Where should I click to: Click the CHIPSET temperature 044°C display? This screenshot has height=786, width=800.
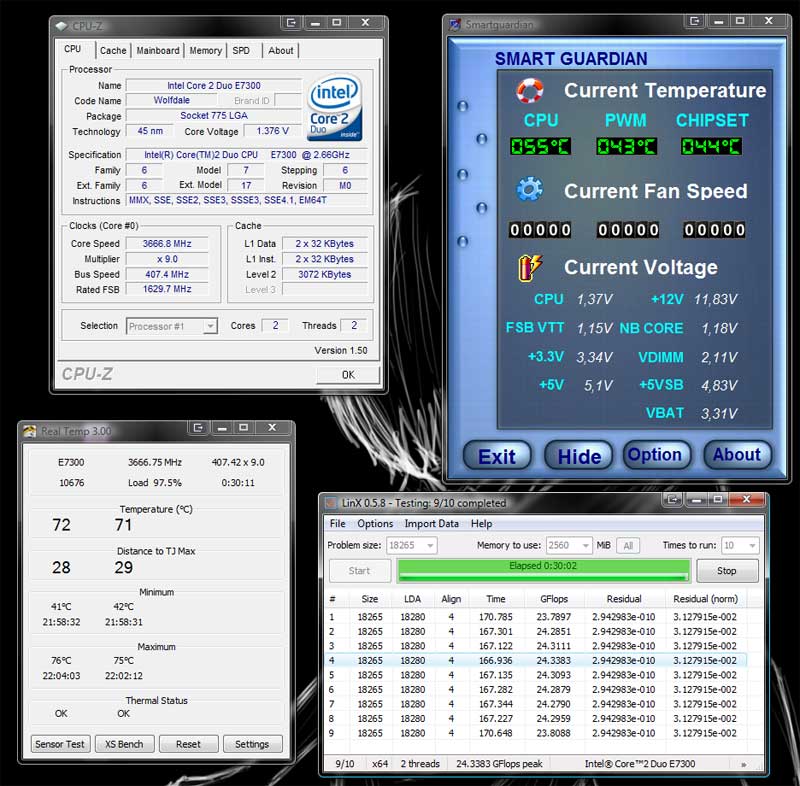711,146
